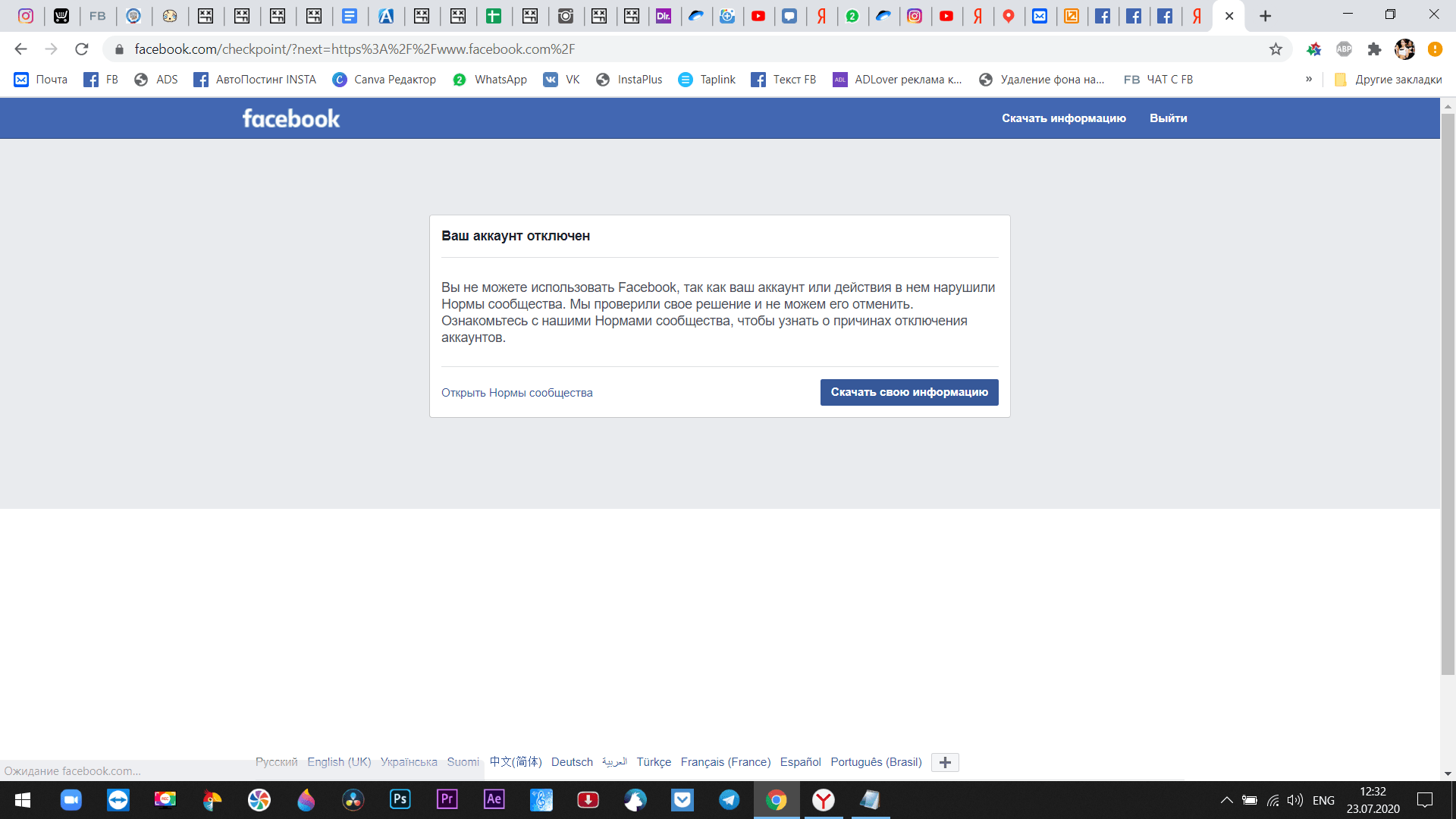Reload the Facebook checkpoint page
This screenshot has width=1456, height=819.
(x=82, y=49)
